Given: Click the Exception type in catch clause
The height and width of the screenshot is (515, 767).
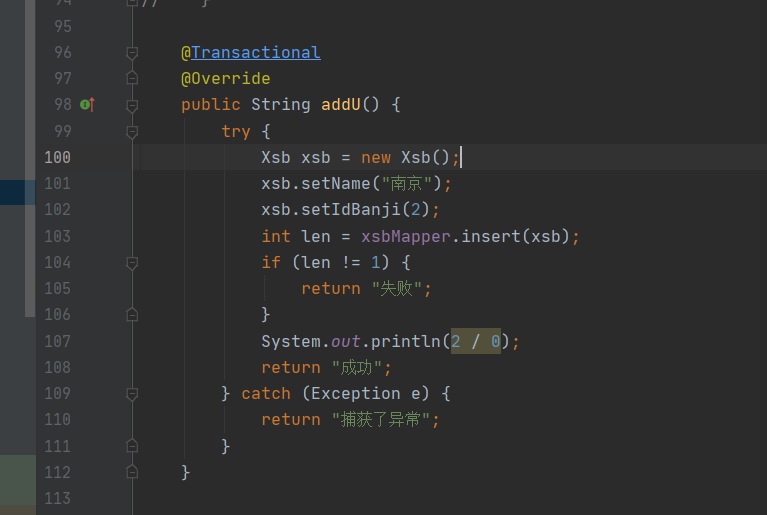Looking at the screenshot, I should 356,393.
